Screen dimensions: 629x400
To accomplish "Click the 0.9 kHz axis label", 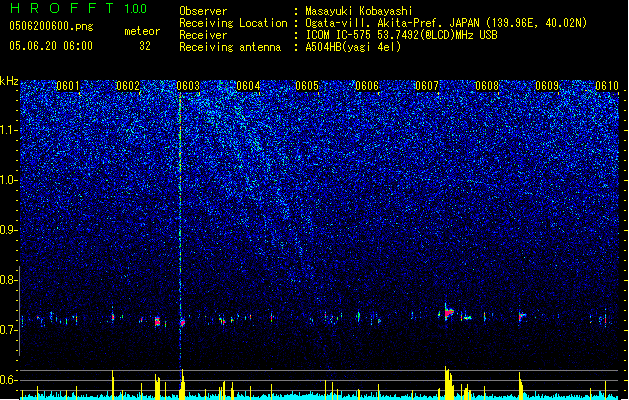I will 9,230.
